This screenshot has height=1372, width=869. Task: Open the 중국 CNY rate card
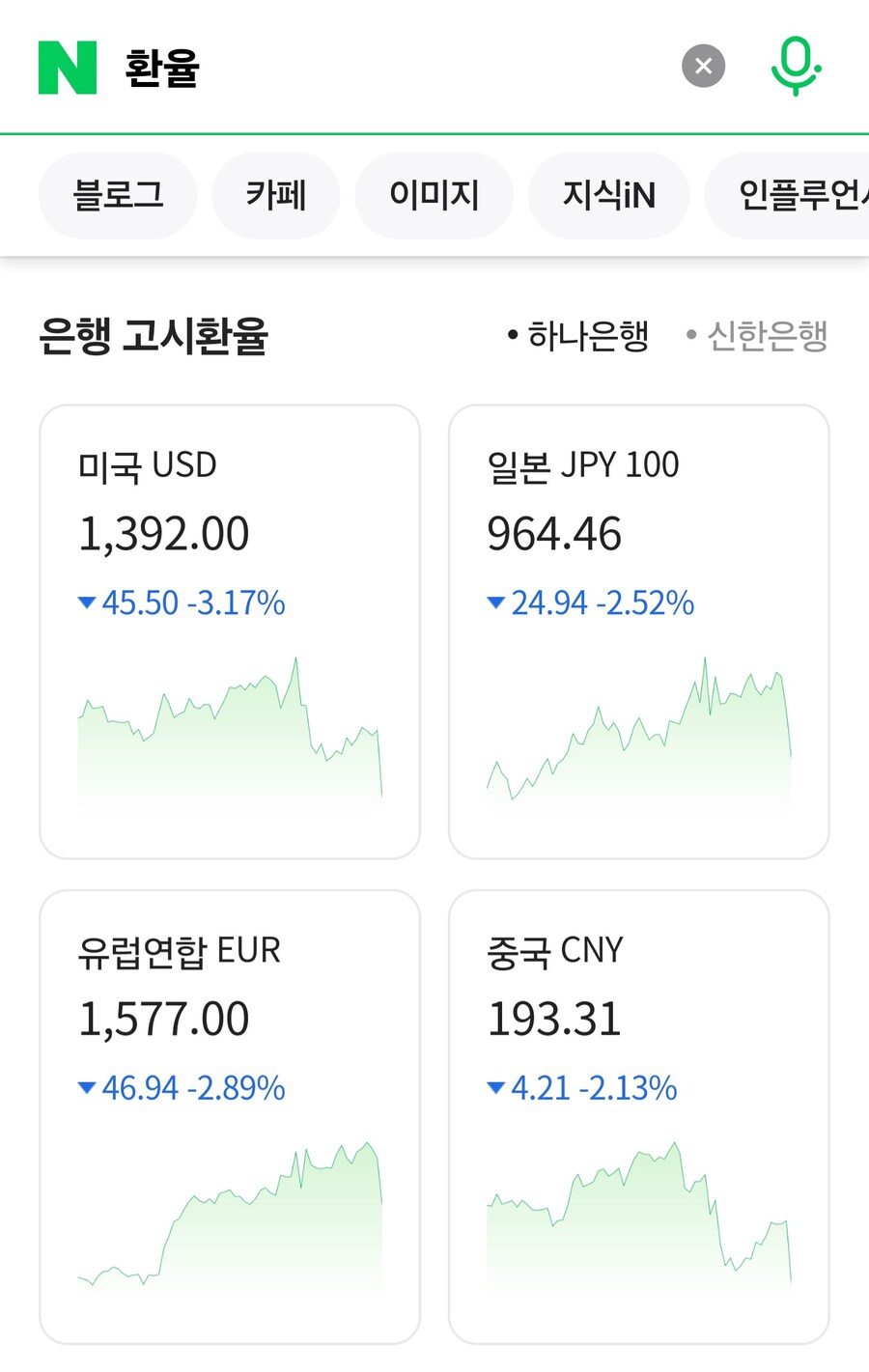pos(639,1117)
